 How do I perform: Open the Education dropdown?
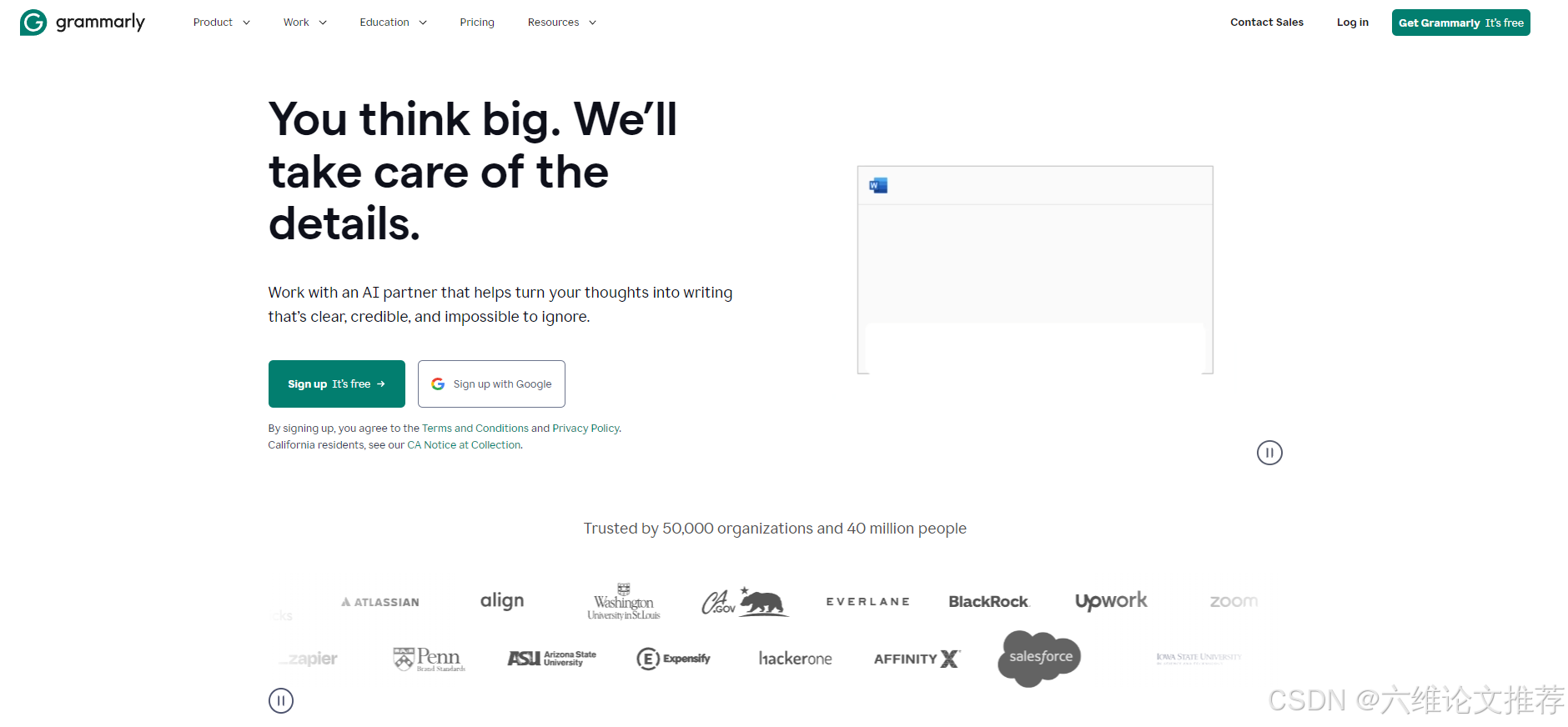393,23
